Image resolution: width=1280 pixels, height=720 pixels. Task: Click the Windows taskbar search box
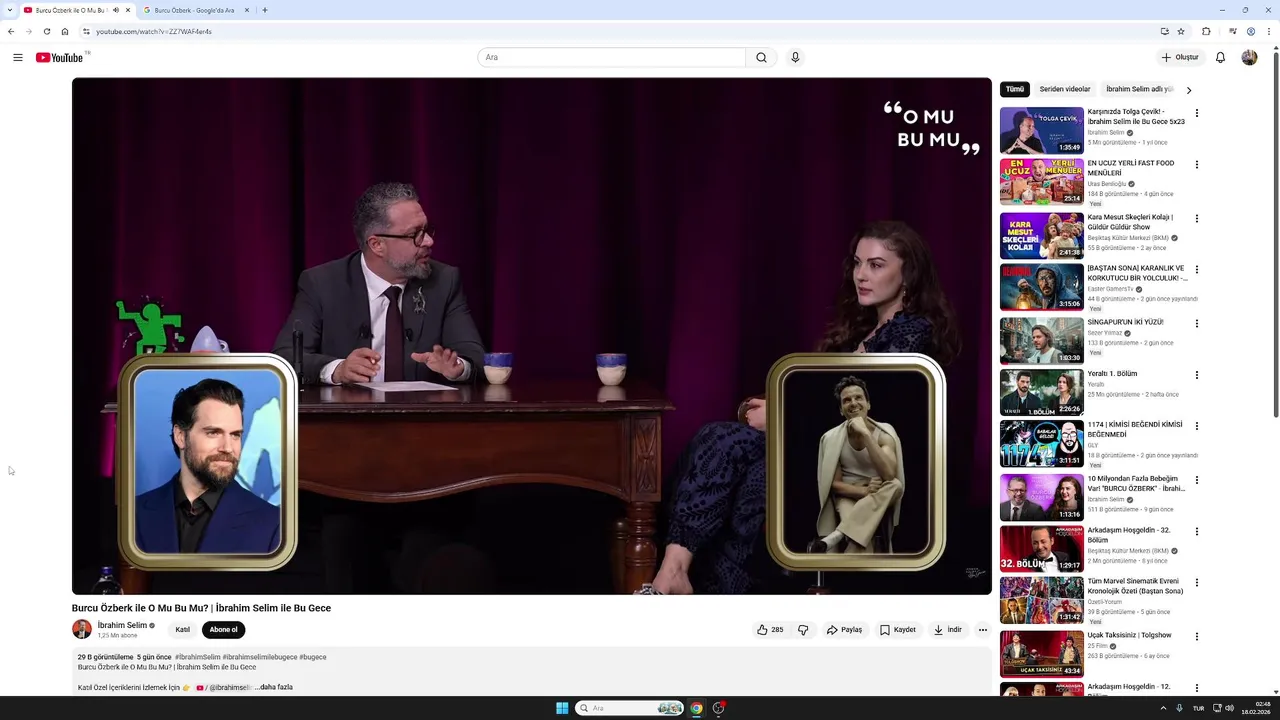[630, 708]
